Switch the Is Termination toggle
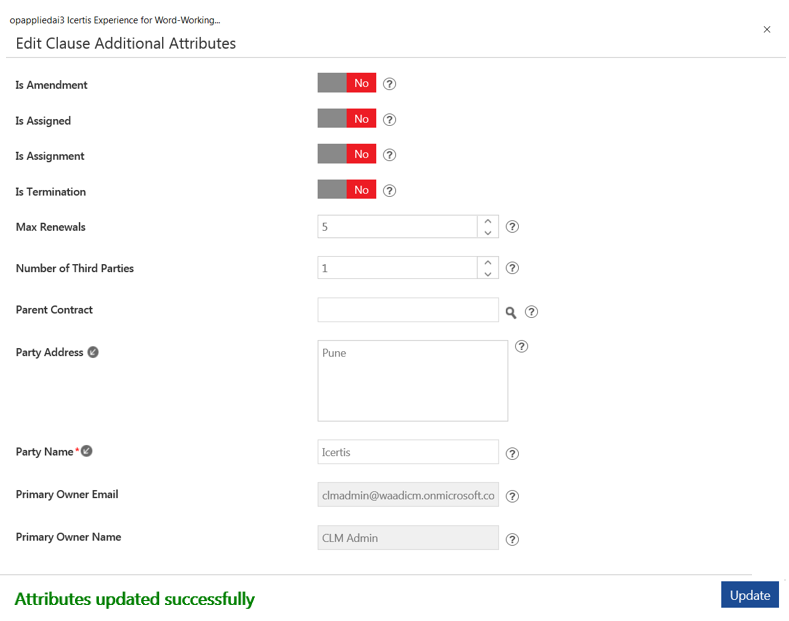The image size is (789, 621). [346, 190]
